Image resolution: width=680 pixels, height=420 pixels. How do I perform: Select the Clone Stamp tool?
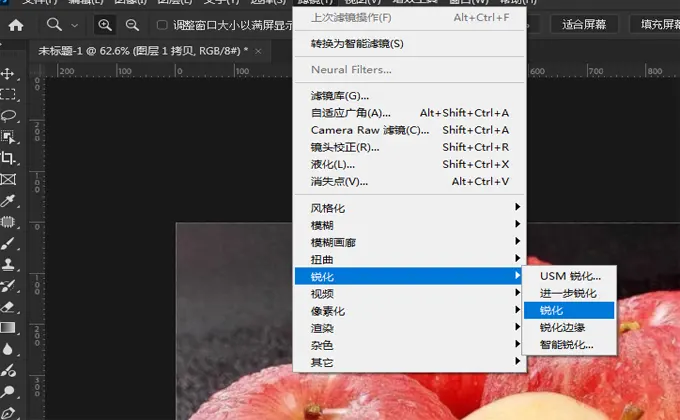[x=9, y=265]
